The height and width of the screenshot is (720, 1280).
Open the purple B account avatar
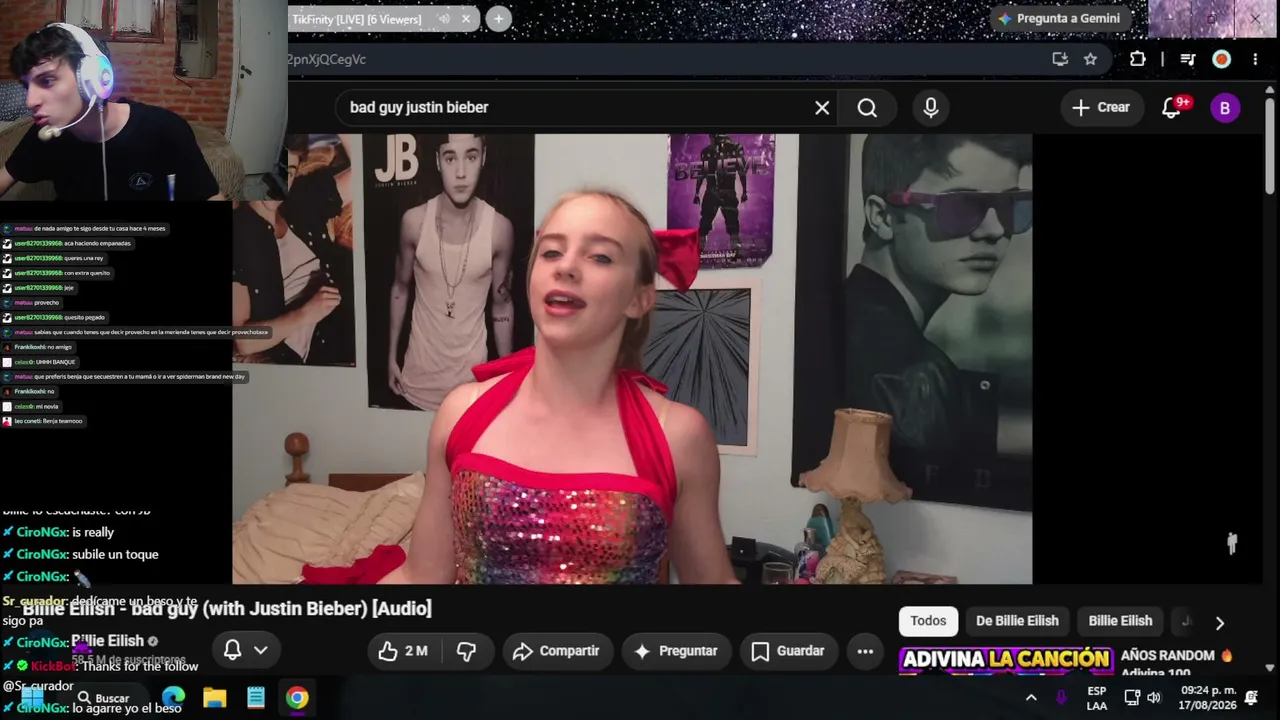click(x=1225, y=108)
